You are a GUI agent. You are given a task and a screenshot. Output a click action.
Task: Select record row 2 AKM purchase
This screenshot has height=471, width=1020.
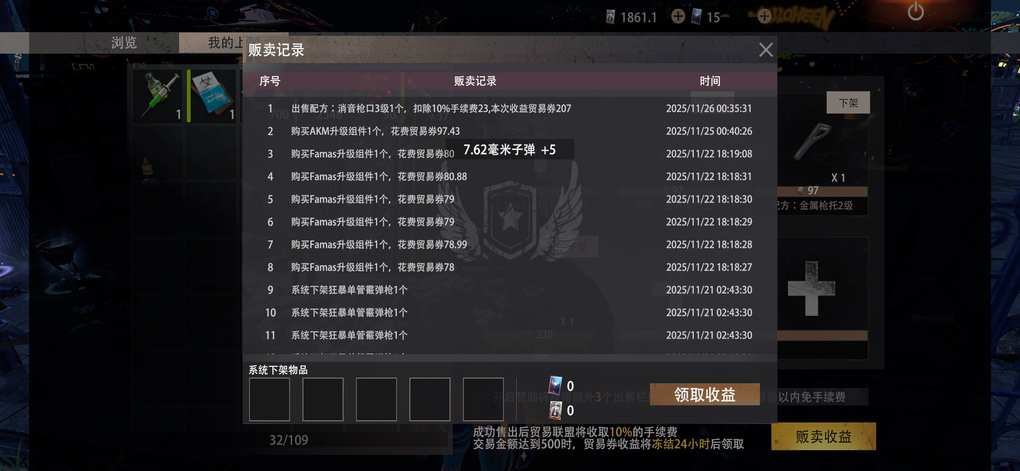pos(510,131)
